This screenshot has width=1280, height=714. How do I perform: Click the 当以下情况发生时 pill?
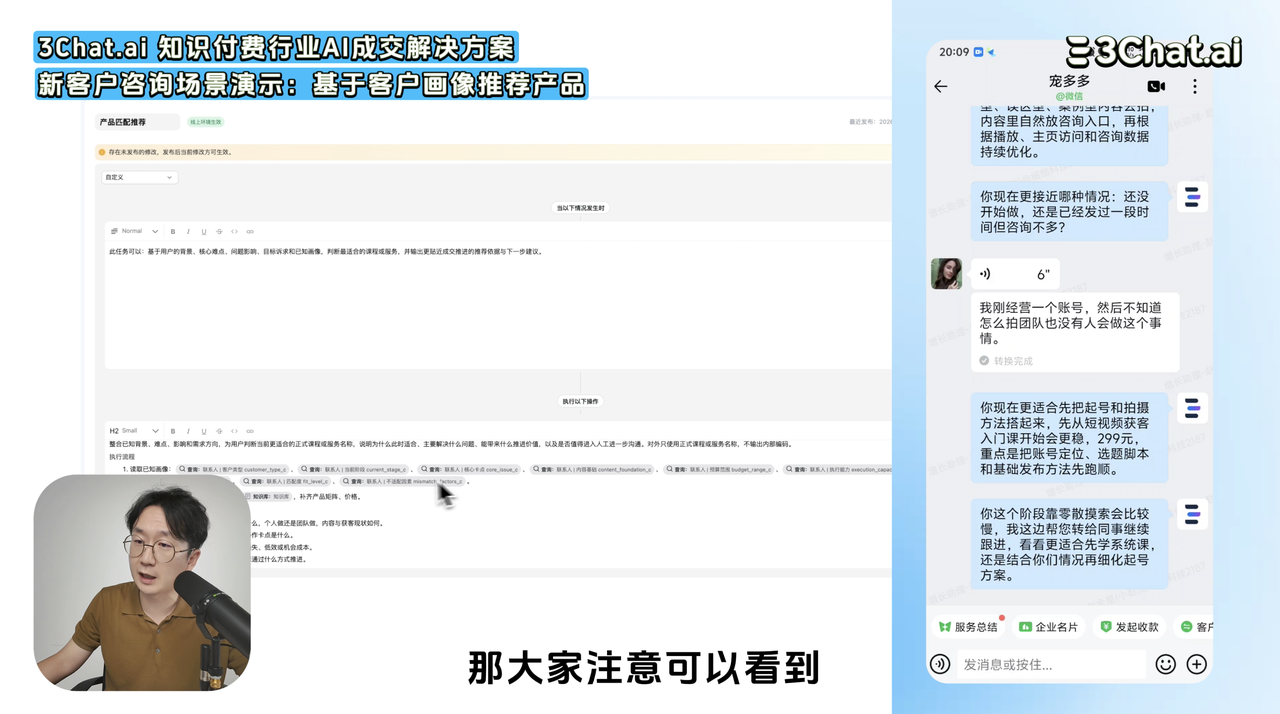pyautogui.click(x=580, y=208)
